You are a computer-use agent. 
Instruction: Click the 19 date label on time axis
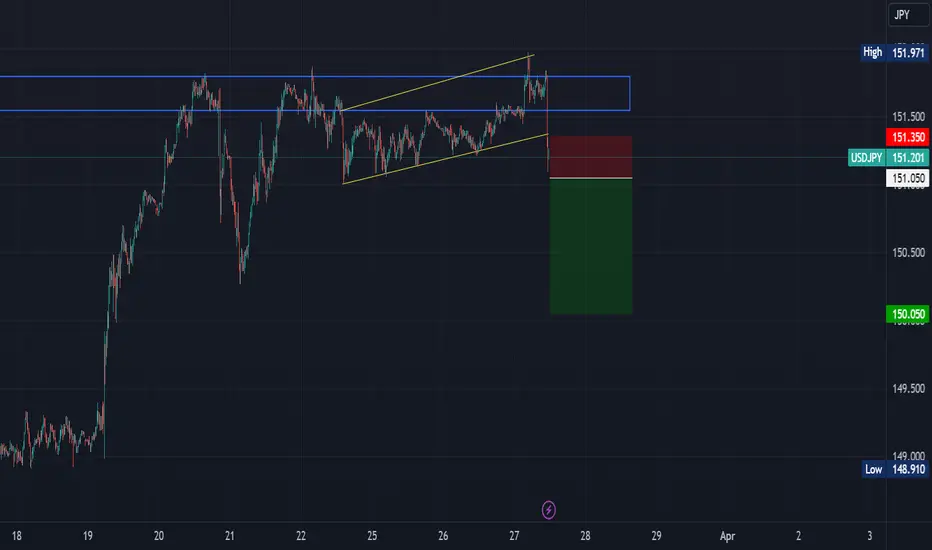click(x=87, y=536)
